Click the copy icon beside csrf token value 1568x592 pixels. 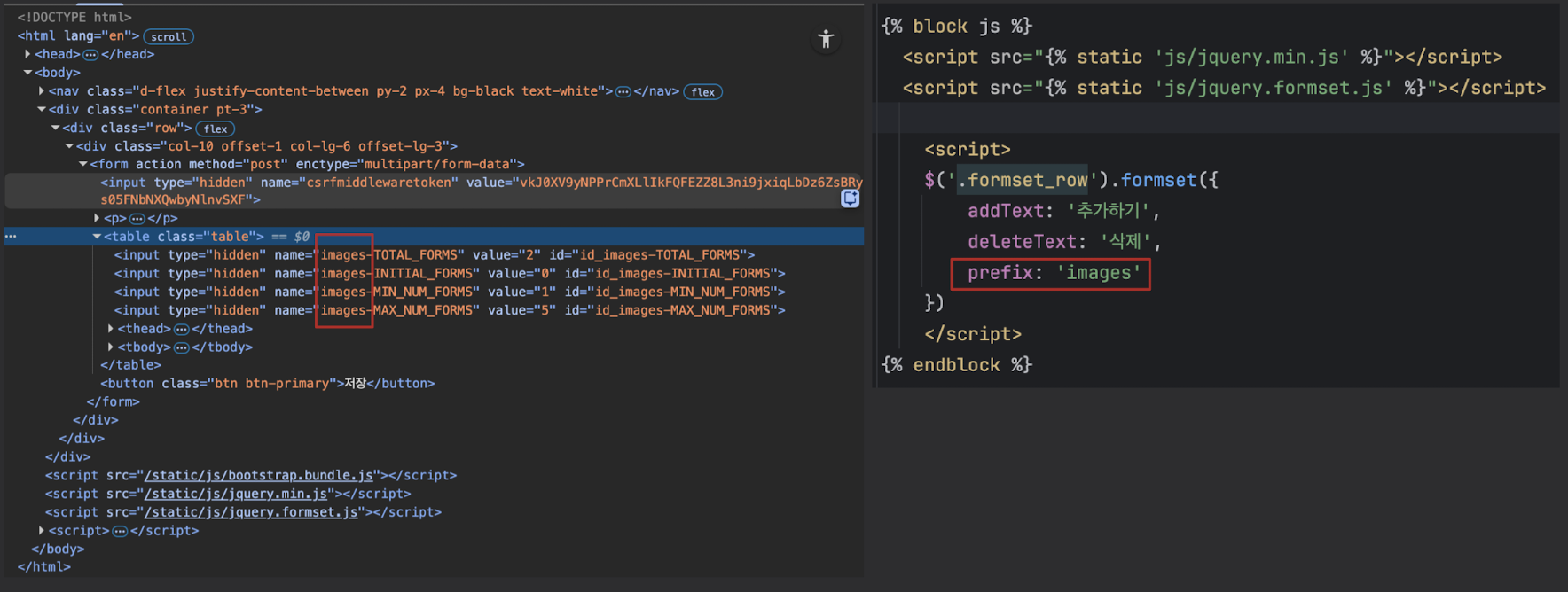850,199
